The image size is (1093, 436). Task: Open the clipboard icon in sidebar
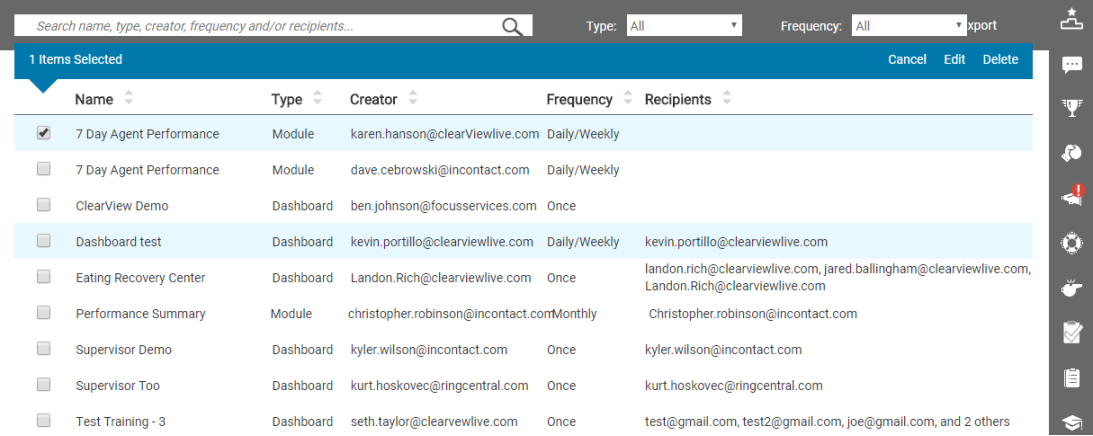coord(1071,378)
